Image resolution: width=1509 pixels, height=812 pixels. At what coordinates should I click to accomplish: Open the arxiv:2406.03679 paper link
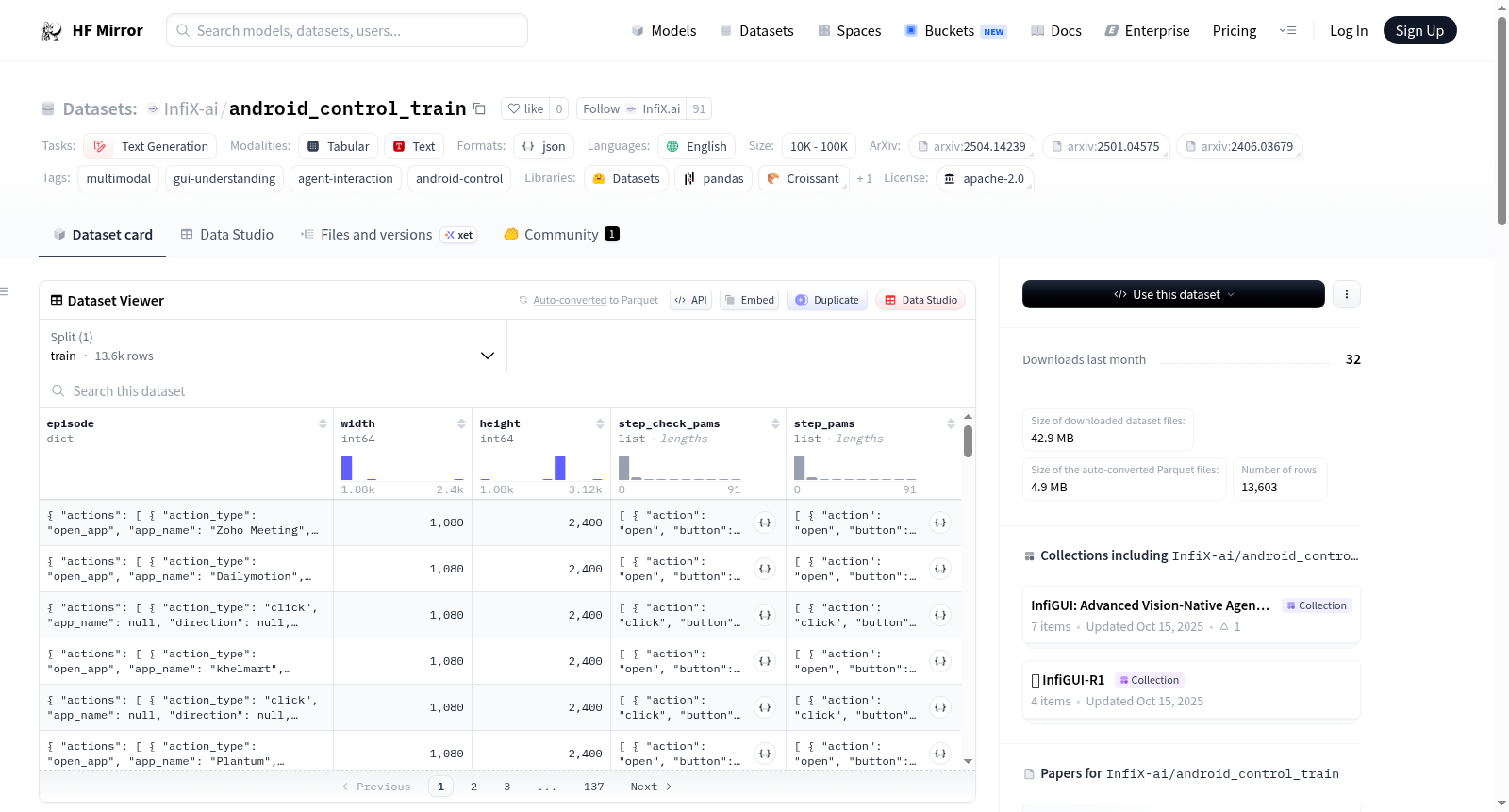(1240, 146)
